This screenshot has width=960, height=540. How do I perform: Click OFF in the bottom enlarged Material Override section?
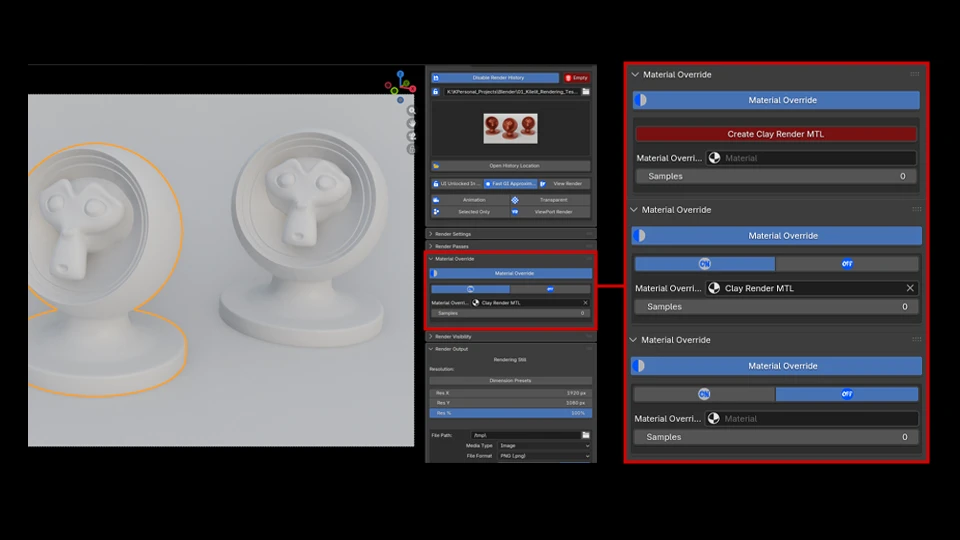[847, 394]
